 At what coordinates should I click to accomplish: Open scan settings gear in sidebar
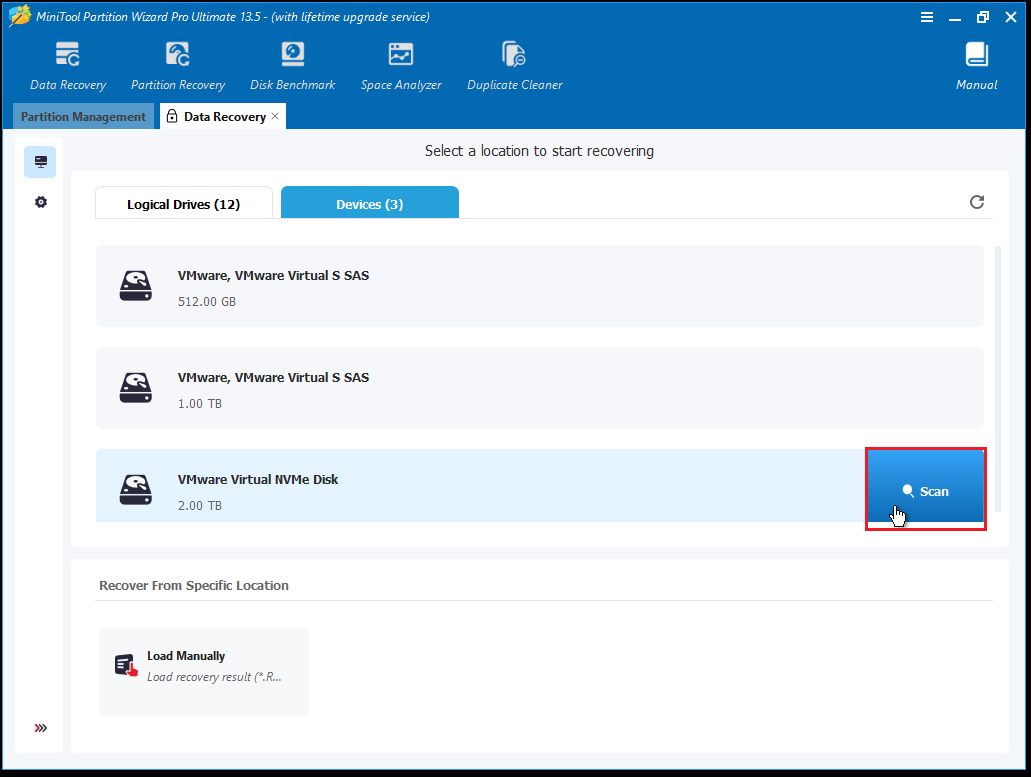coord(41,202)
